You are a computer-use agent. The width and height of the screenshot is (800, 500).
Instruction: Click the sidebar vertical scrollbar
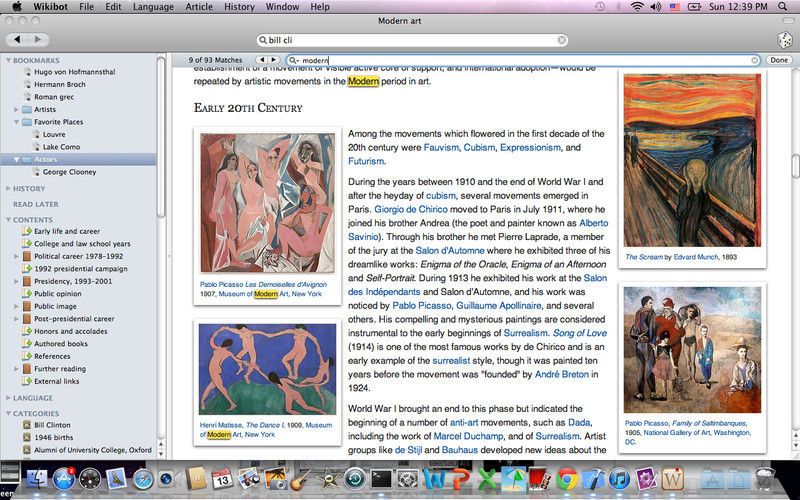click(x=161, y=137)
